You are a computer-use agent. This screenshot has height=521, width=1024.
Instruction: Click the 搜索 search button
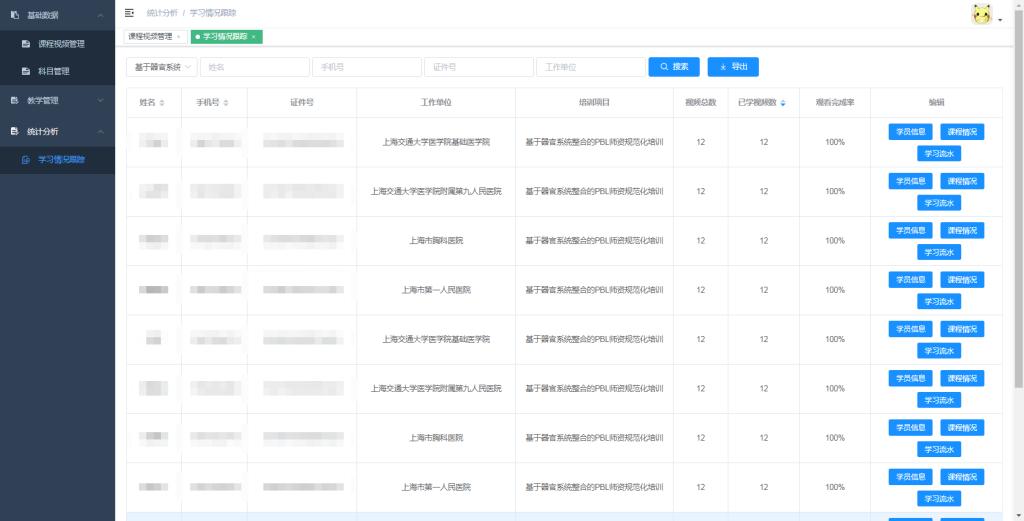tap(674, 67)
